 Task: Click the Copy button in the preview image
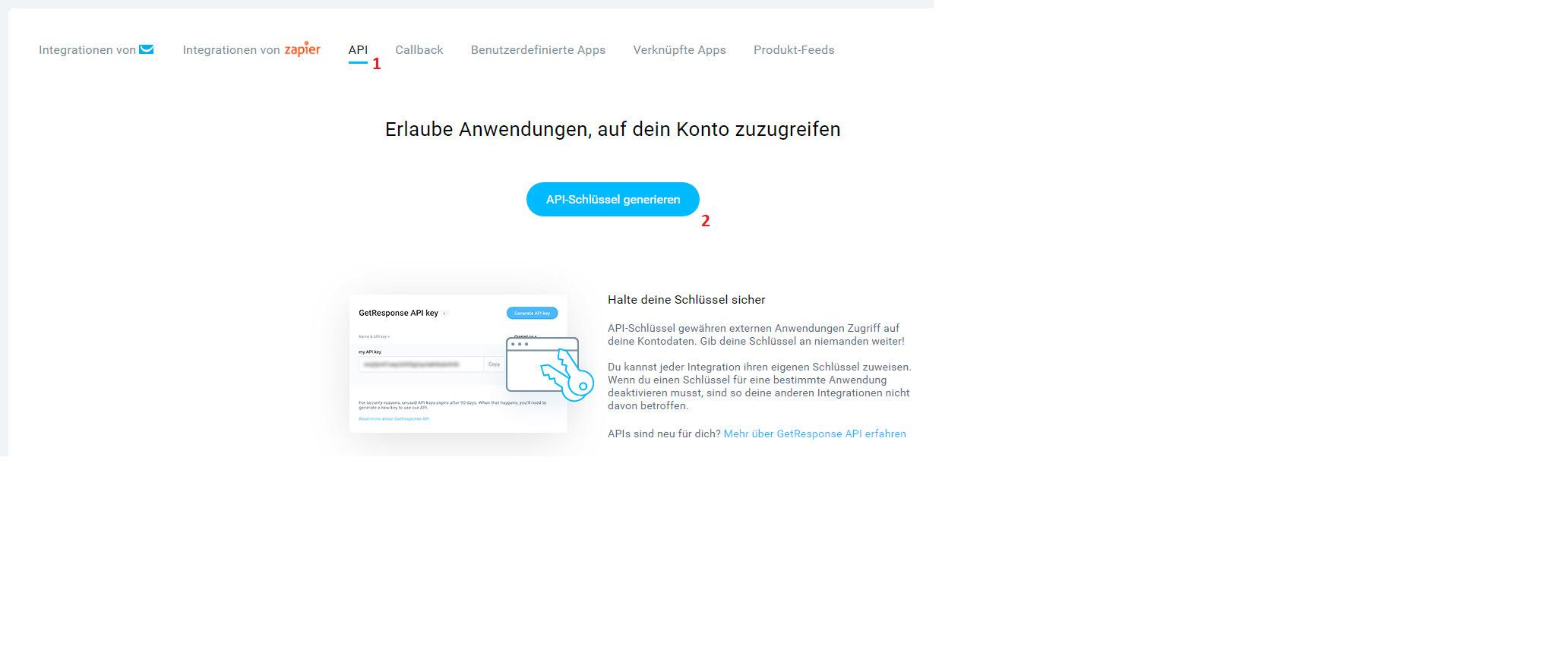click(494, 364)
